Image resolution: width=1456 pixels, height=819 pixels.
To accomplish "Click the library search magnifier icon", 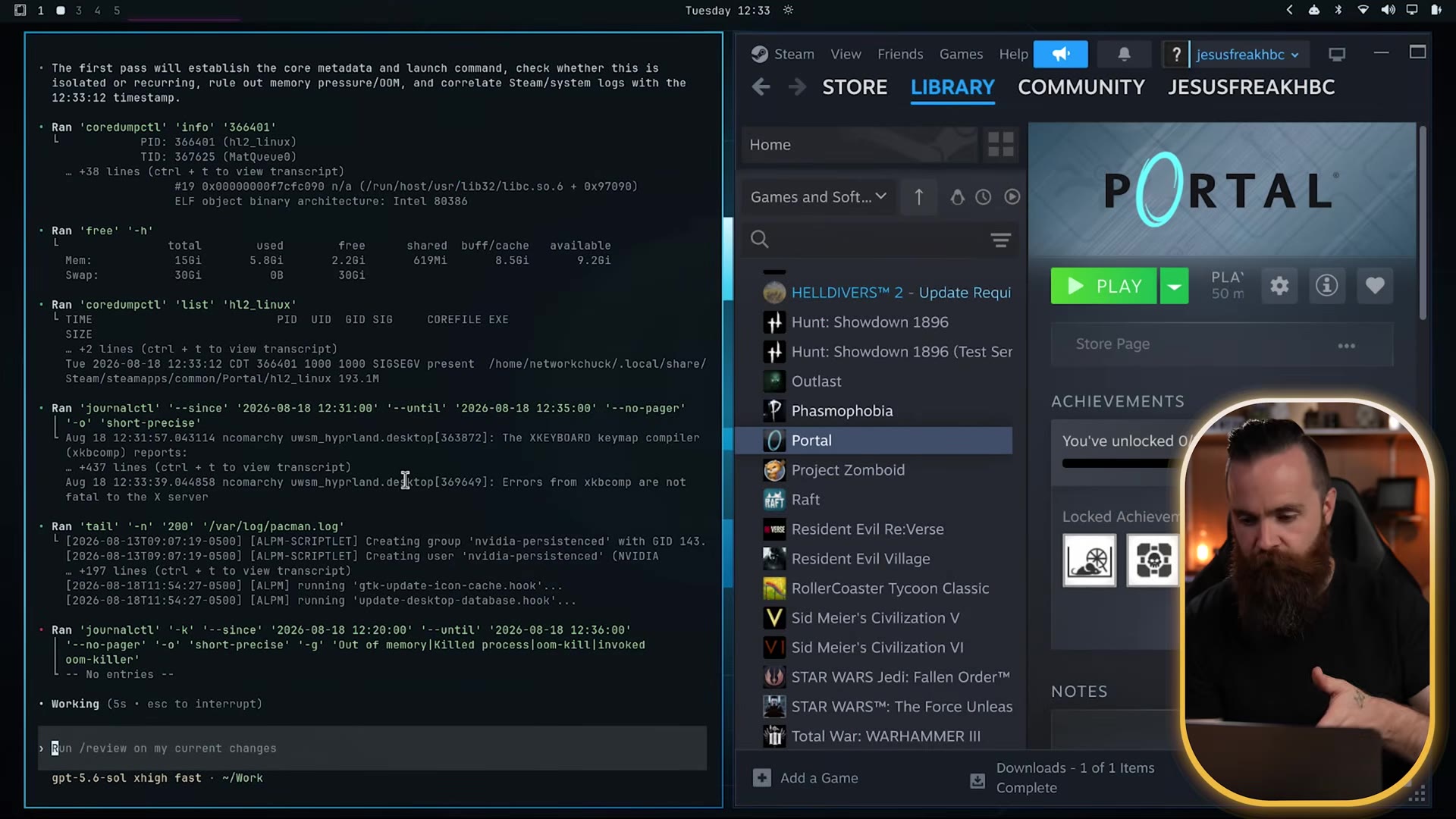I will [x=759, y=240].
